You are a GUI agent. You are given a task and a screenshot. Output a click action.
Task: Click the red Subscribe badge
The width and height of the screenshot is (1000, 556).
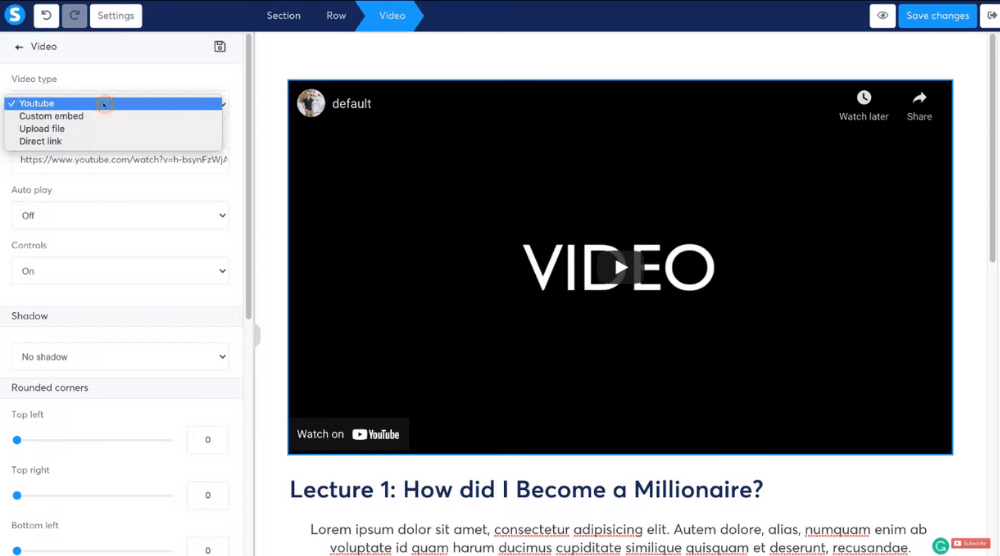click(x=971, y=543)
